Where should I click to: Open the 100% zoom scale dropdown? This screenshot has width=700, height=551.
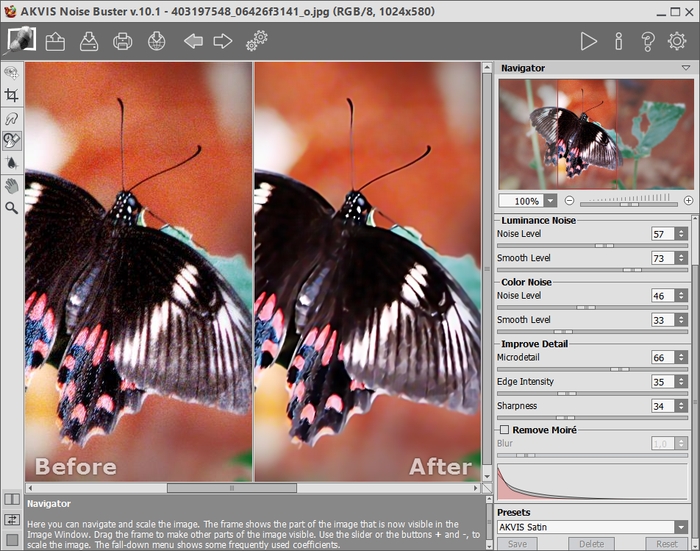(550, 201)
